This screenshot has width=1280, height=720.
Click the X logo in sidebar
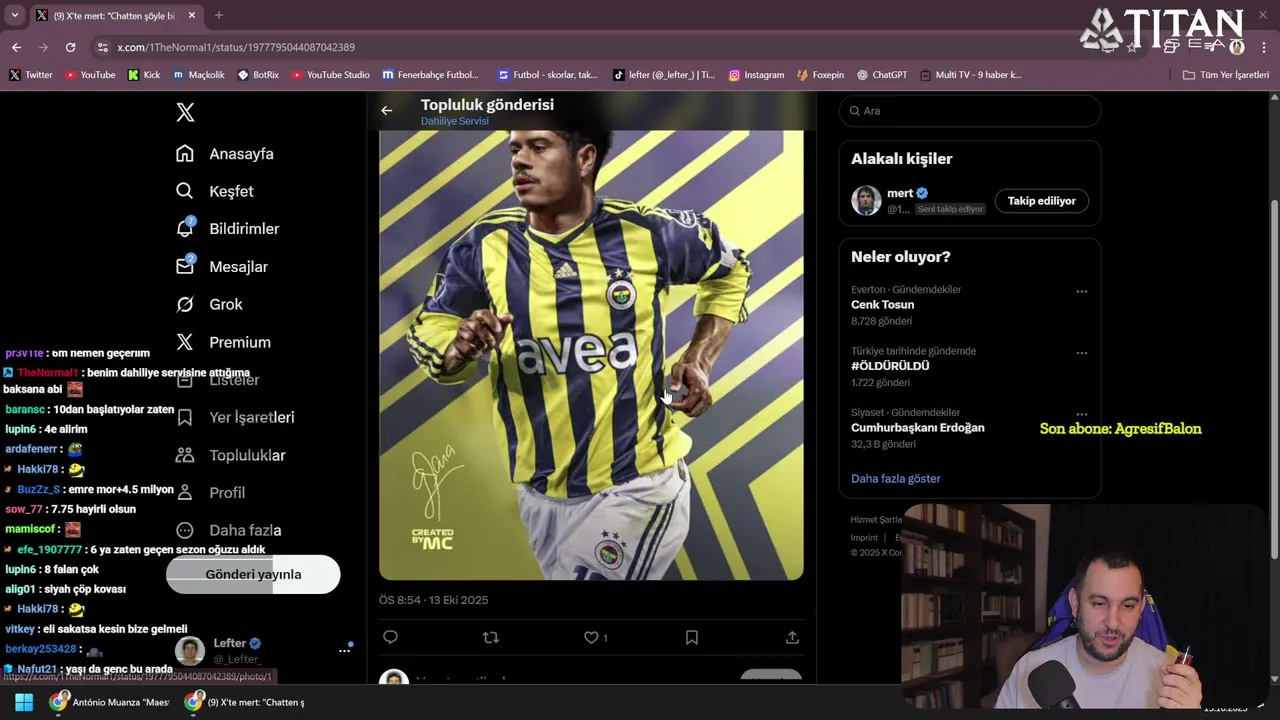click(185, 112)
